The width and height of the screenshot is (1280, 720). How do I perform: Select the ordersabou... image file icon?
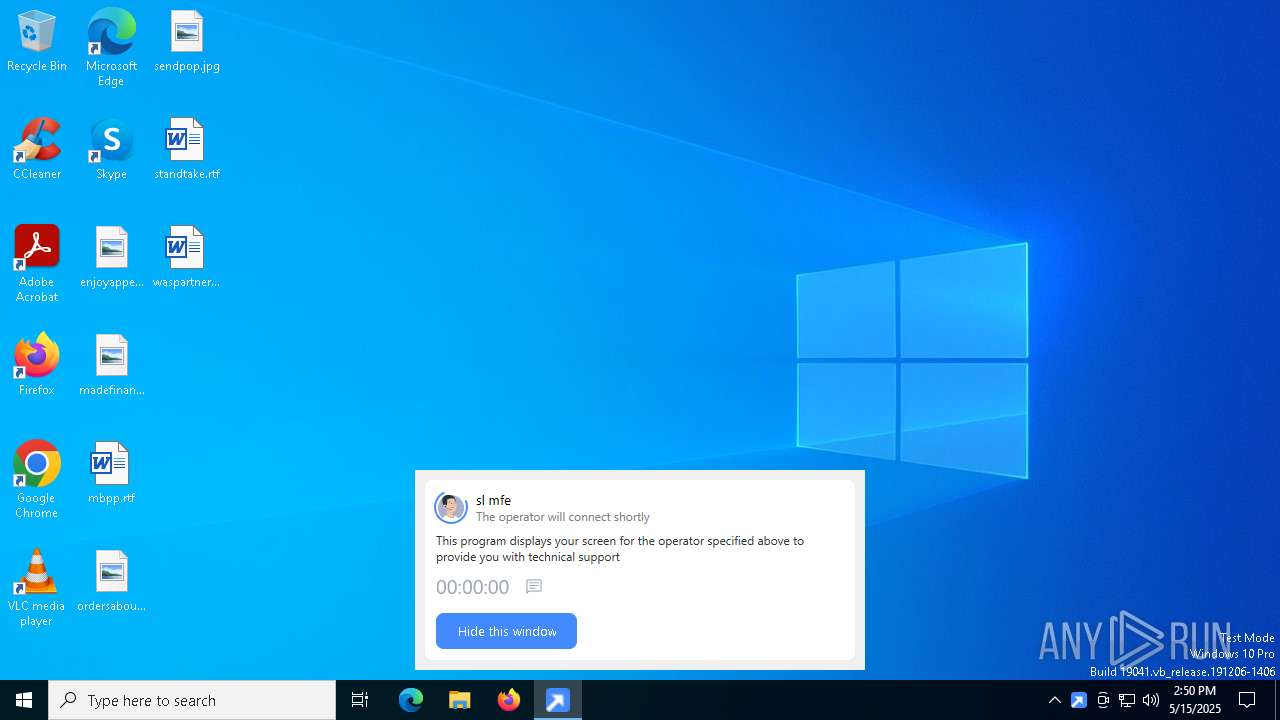tap(111, 582)
